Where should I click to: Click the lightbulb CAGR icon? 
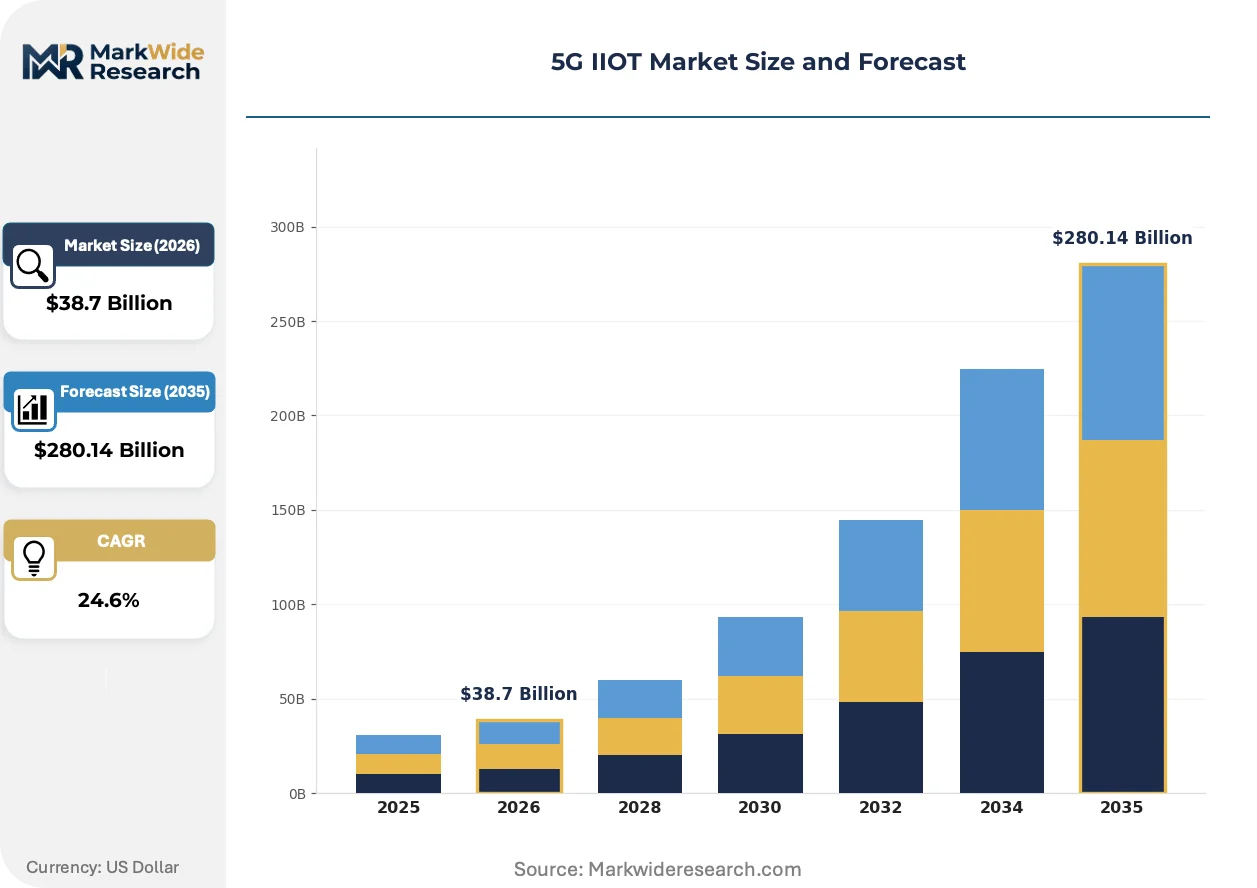[33, 558]
